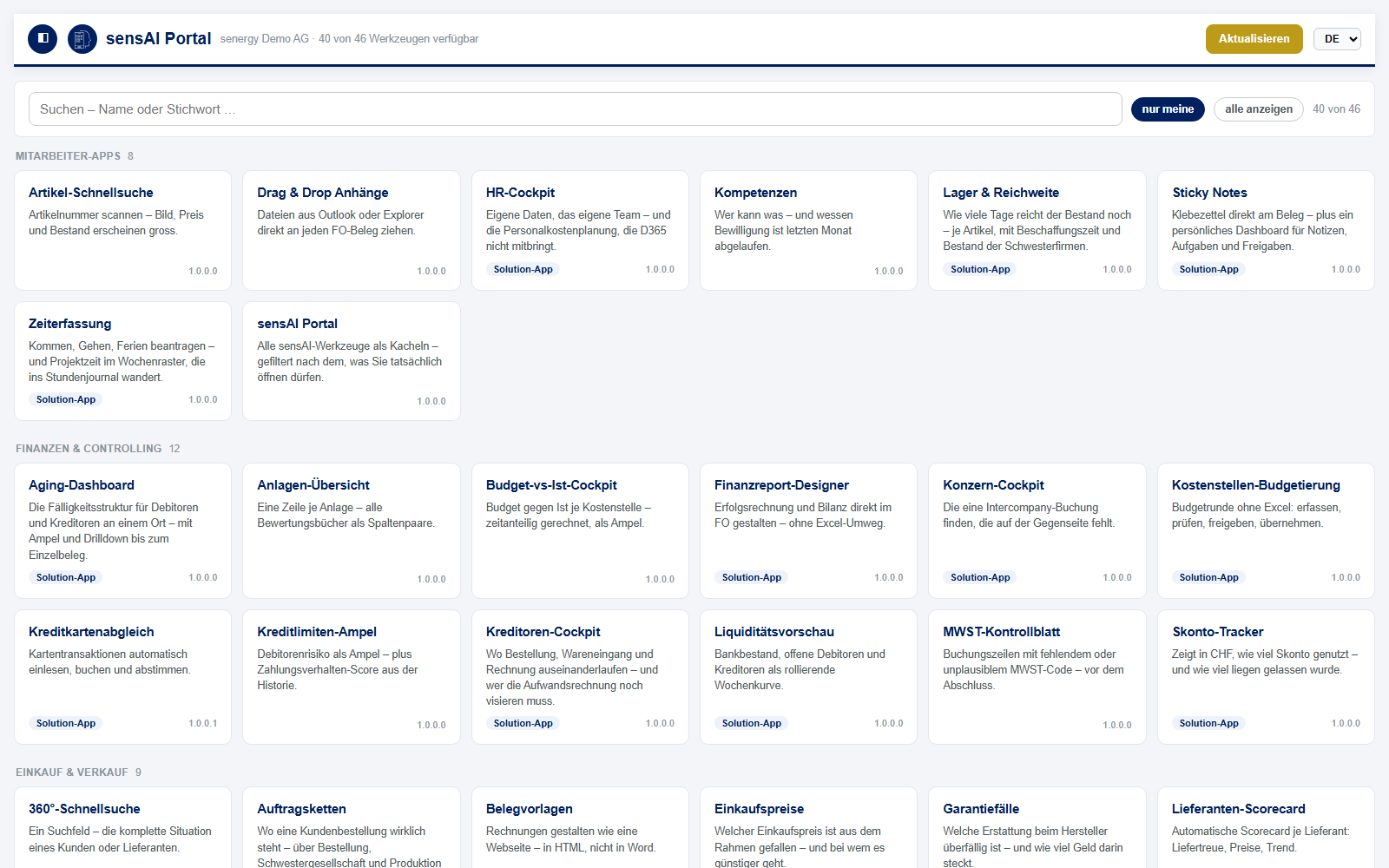
Task: Open the DE language dropdown
Action: point(1337,39)
